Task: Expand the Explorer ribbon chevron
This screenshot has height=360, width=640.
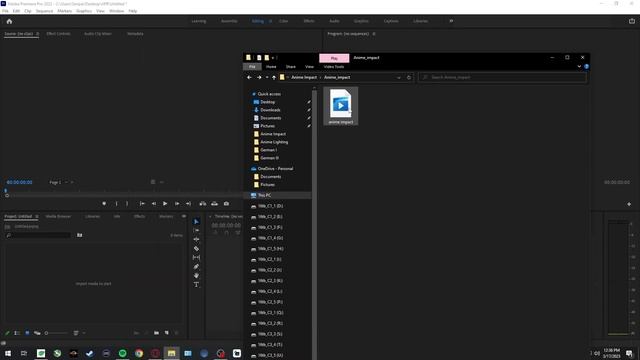Action: 579,67
